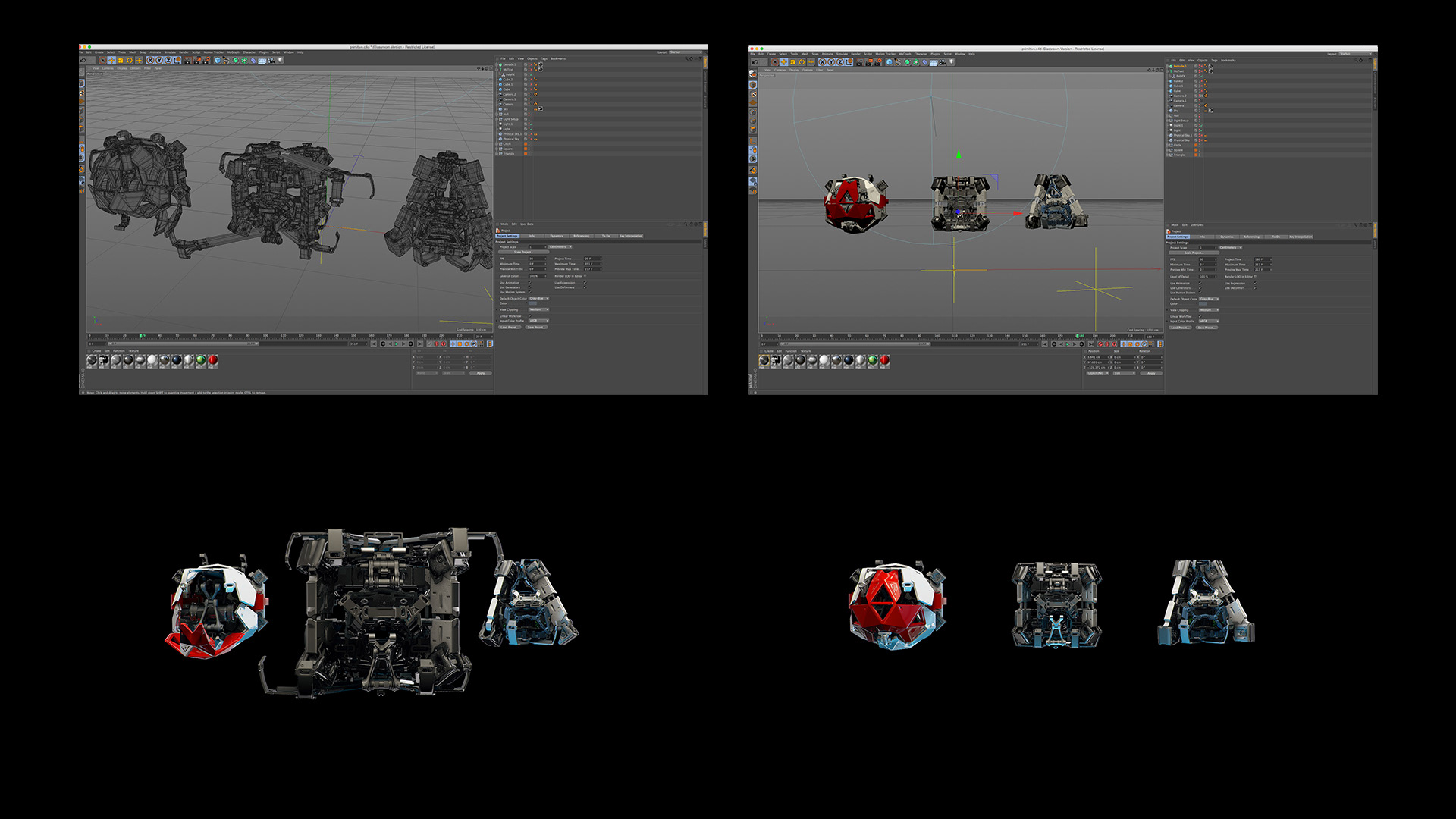Select the red material swatch in left window
The width and height of the screenshot is (1456, 819).
(212, 360)
